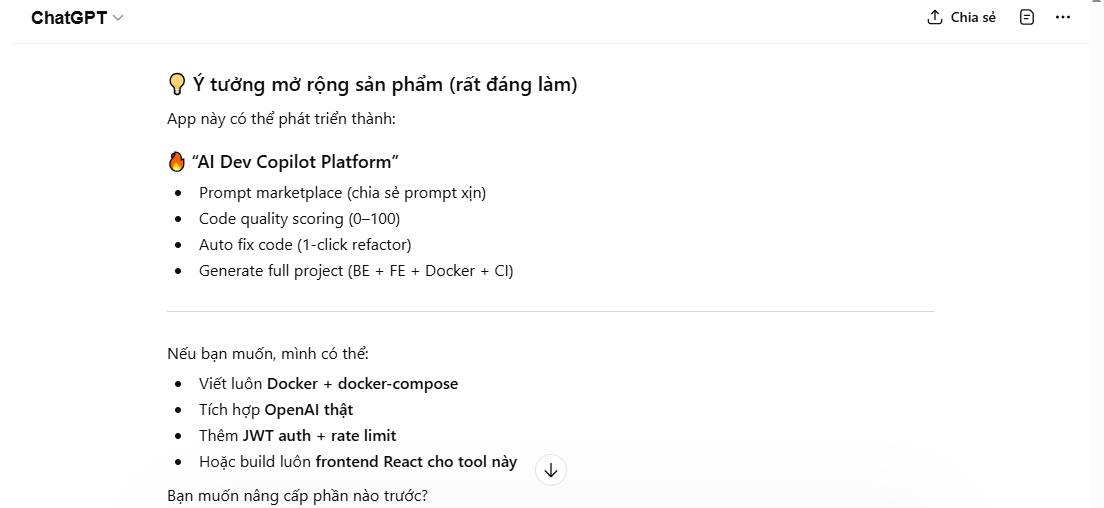Open the document notes icon in header

click(x=1026, y=17)
